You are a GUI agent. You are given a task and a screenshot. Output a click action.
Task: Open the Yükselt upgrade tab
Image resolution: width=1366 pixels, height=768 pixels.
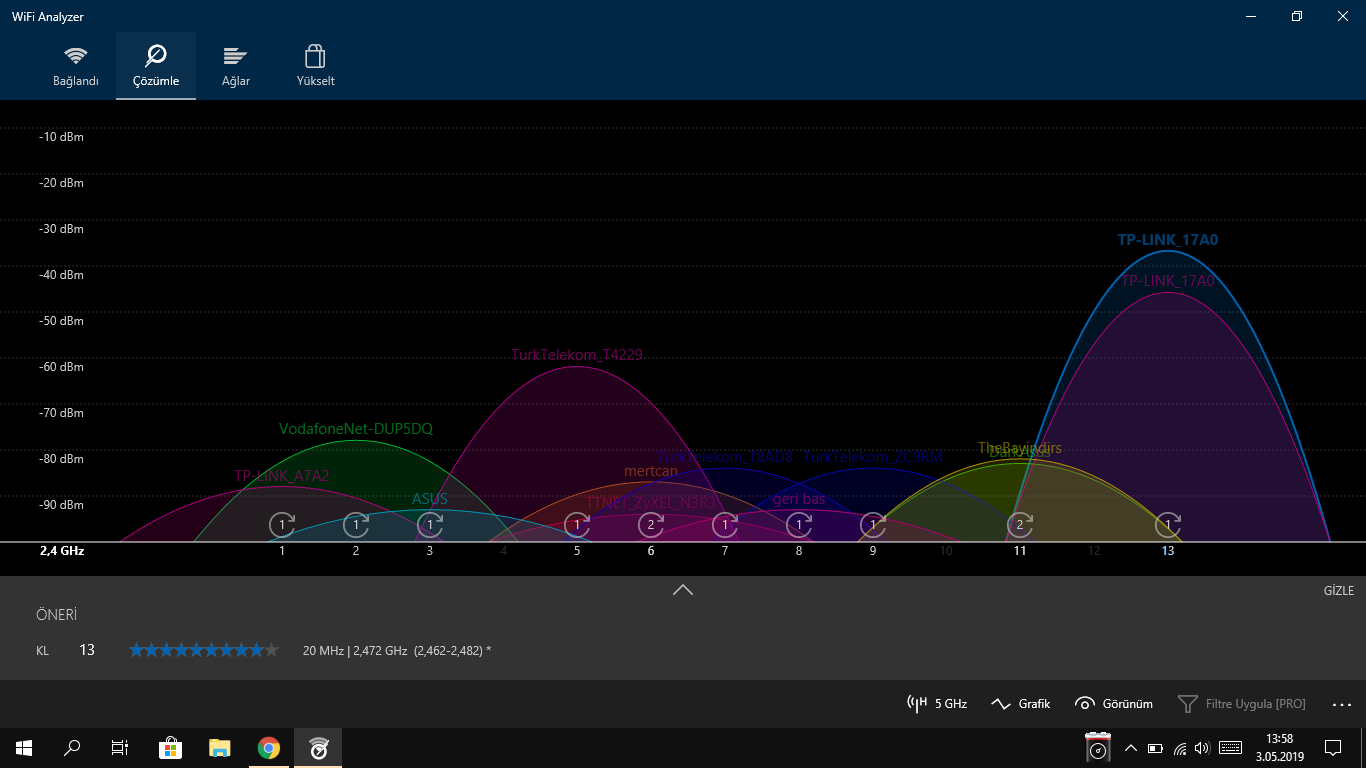click(316, 66)
